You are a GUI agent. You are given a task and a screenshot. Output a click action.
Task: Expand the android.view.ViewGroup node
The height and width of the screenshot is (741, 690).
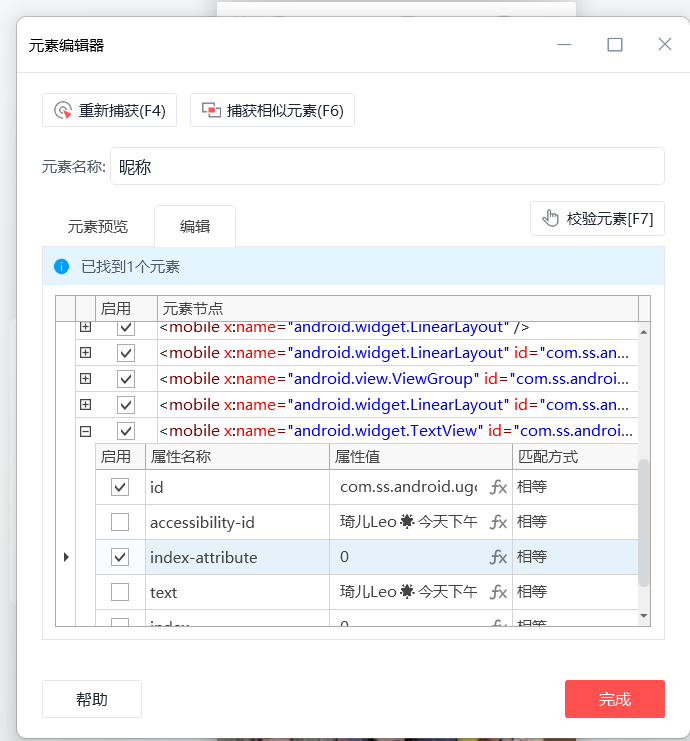coord(85,379)
